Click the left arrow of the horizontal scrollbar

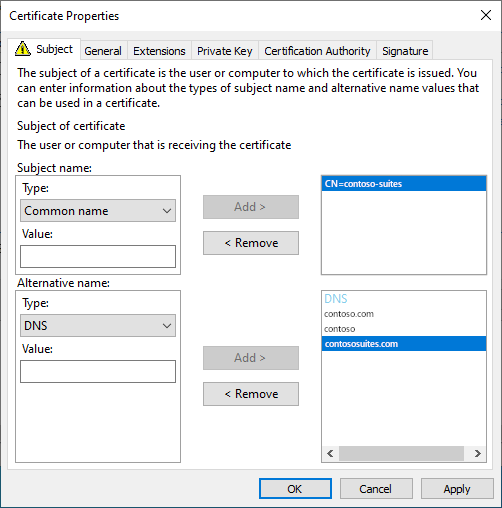[330, 453]
